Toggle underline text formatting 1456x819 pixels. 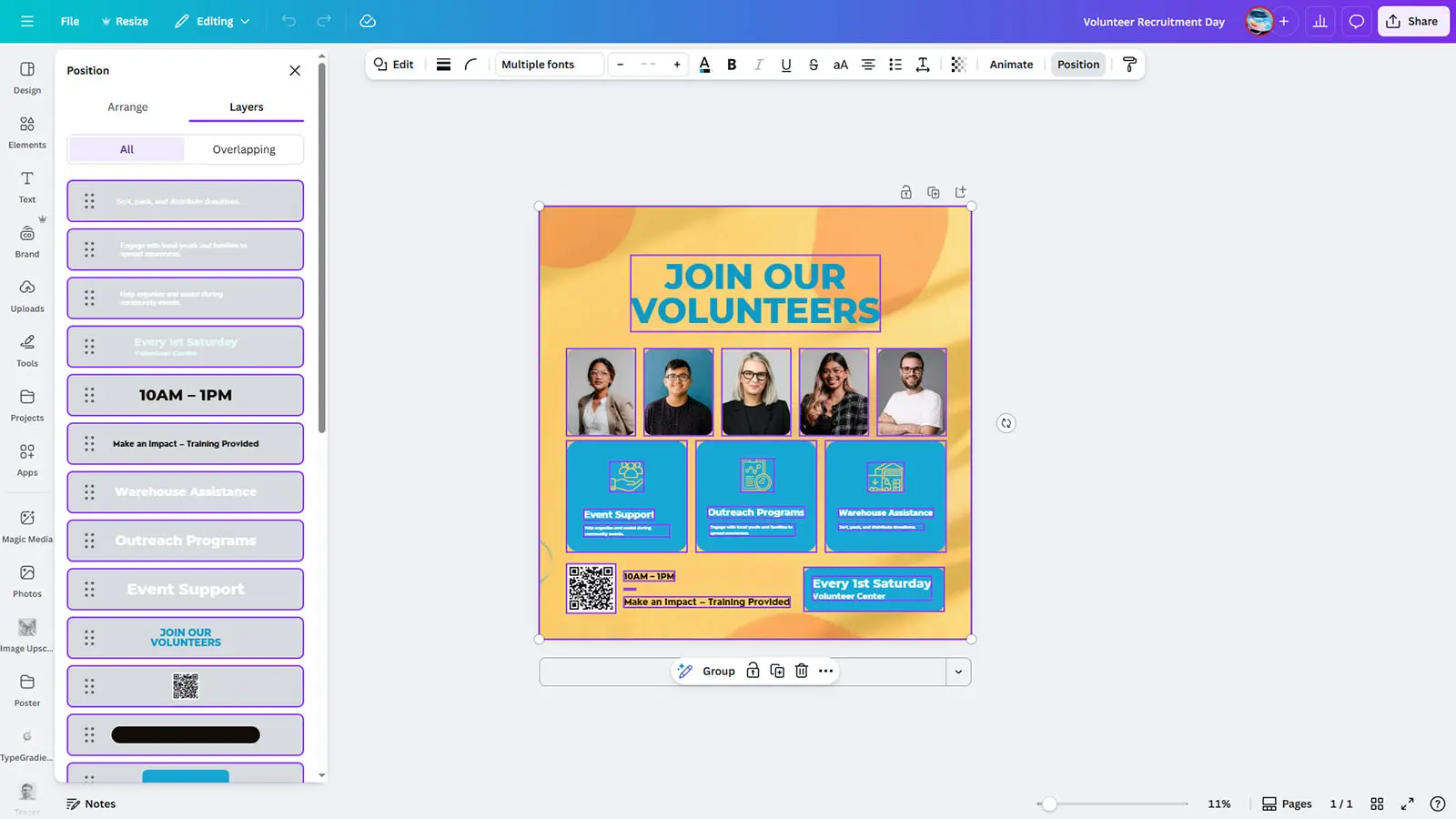point(786,65)
